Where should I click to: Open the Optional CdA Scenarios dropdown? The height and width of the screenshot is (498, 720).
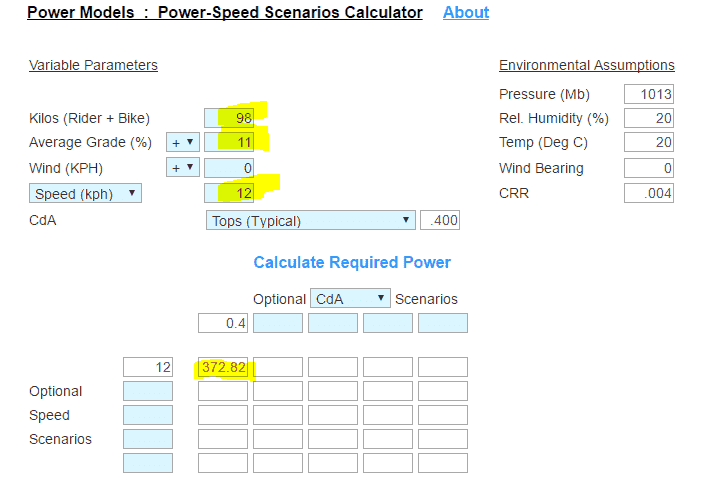[x=350, y=298]
